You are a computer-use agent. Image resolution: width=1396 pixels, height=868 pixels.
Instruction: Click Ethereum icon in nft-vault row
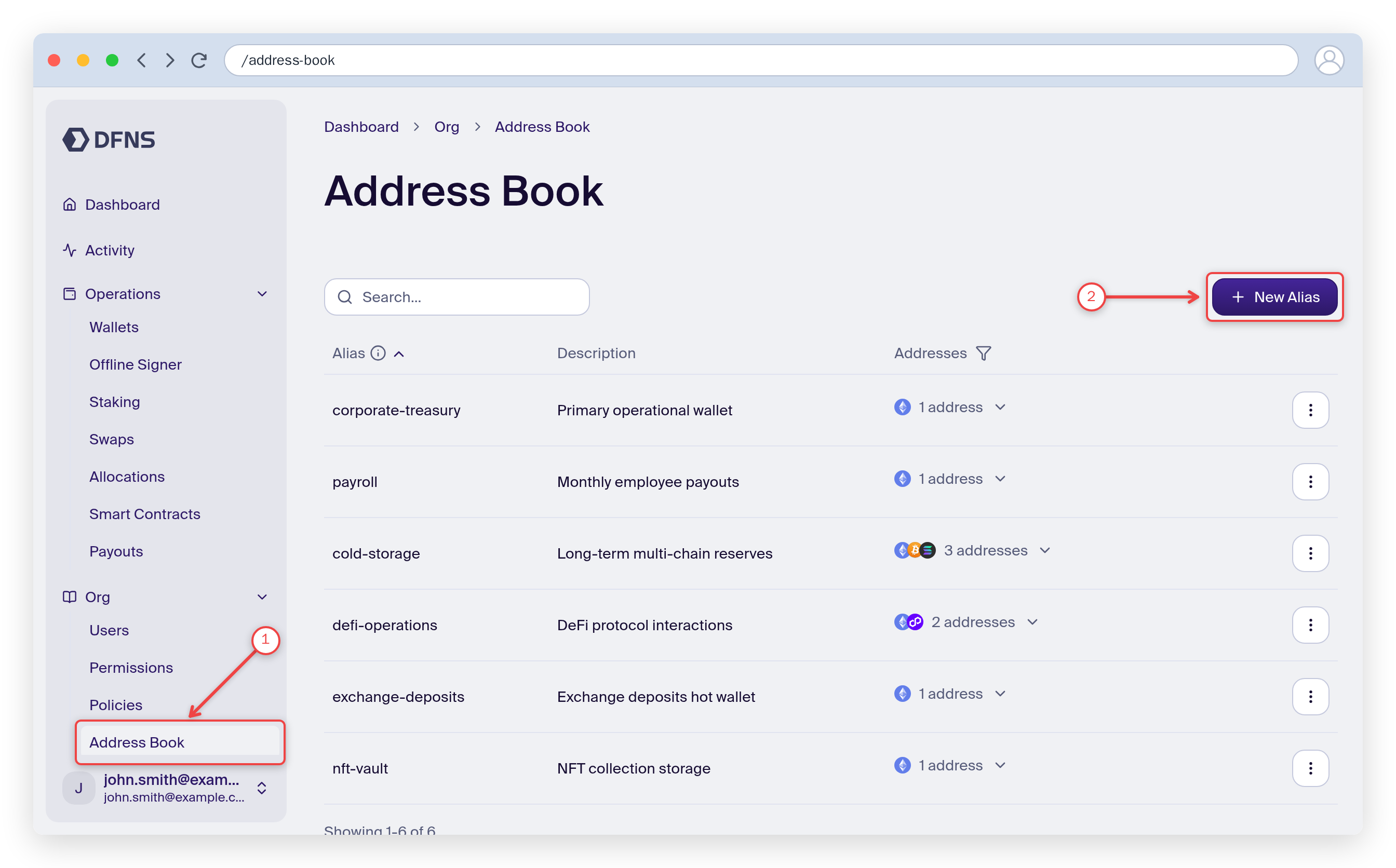pos(902,765)
